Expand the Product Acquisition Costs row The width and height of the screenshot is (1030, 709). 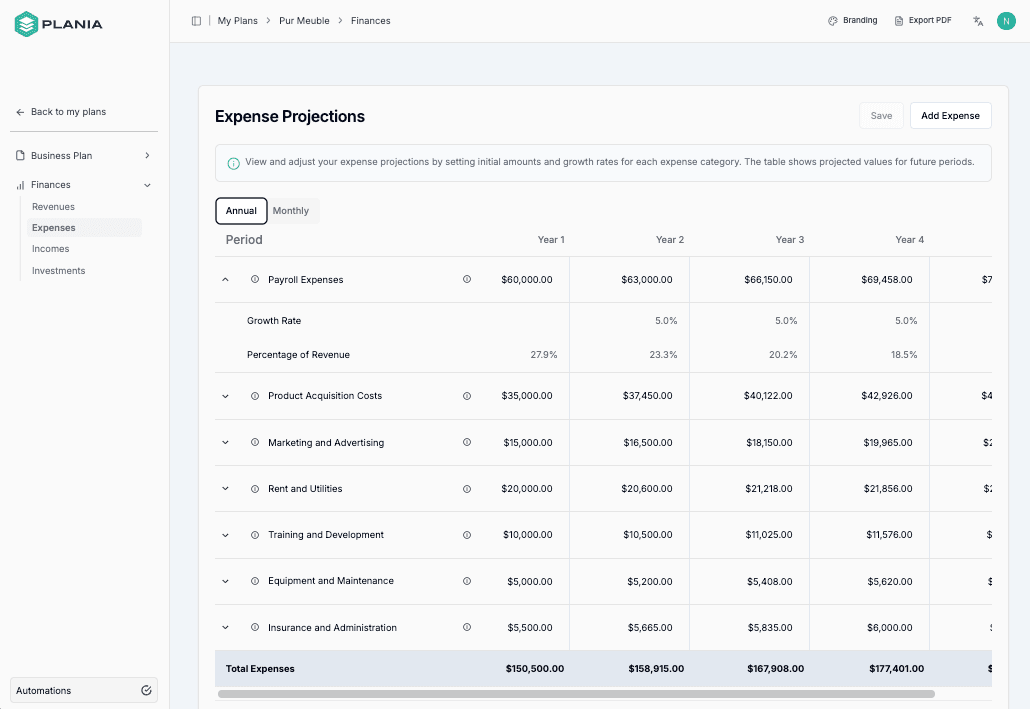(225, 395)
